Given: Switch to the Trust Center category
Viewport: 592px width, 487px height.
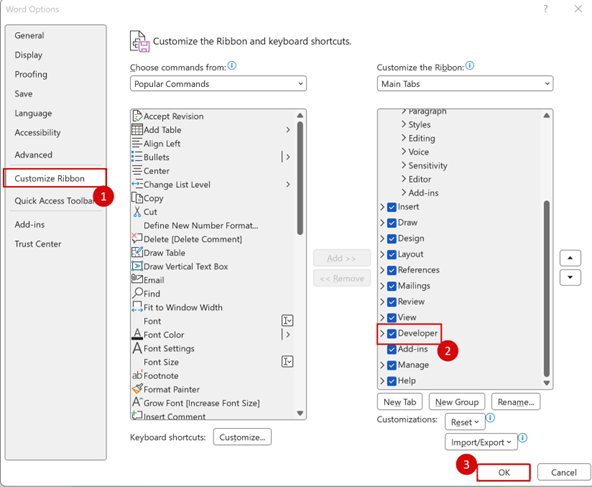Looking at the screenshot, I should tap(38, 244).
